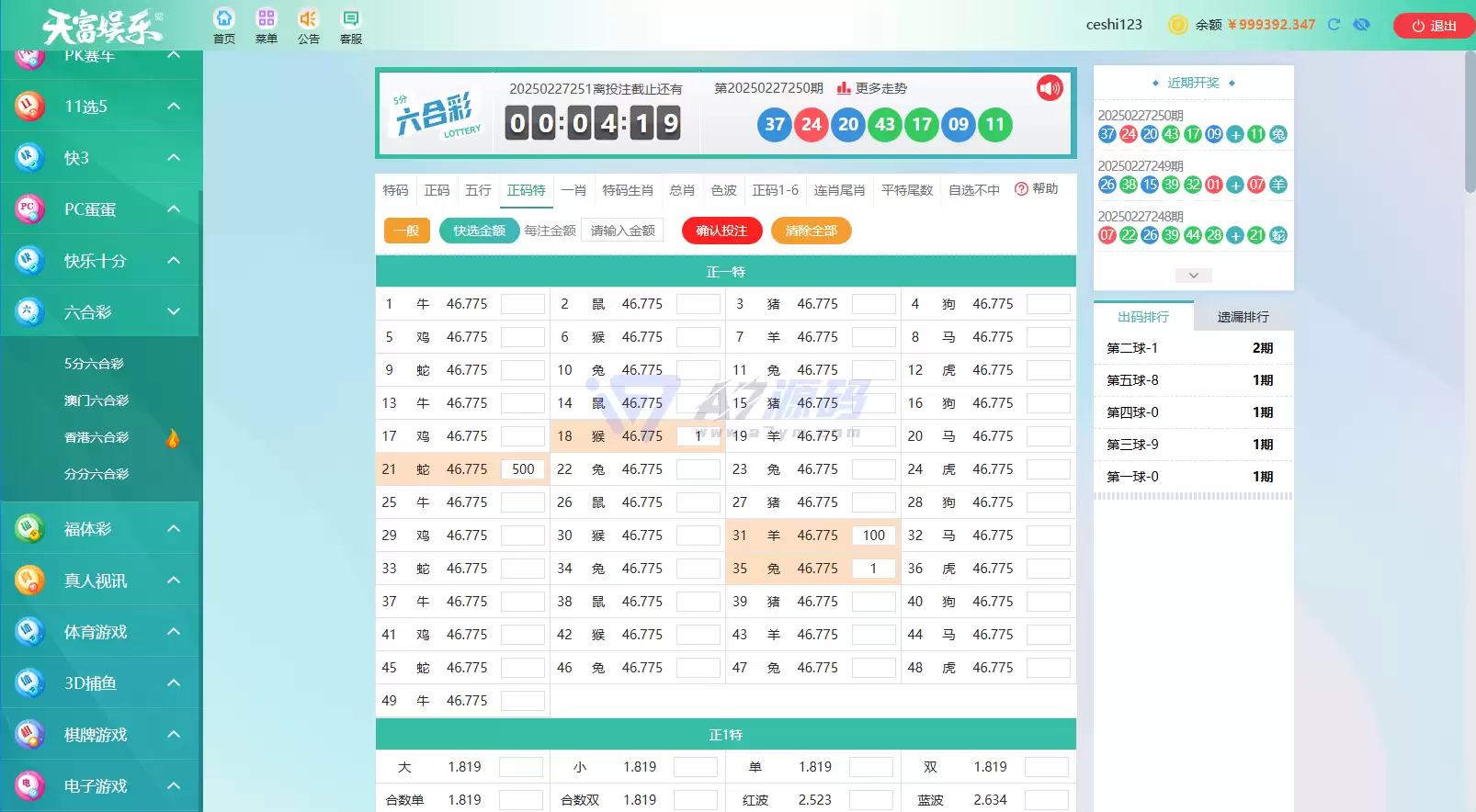Switch to the 一肖 tab
Viewport: 1476px width, 812px height.
coord(573,190)
